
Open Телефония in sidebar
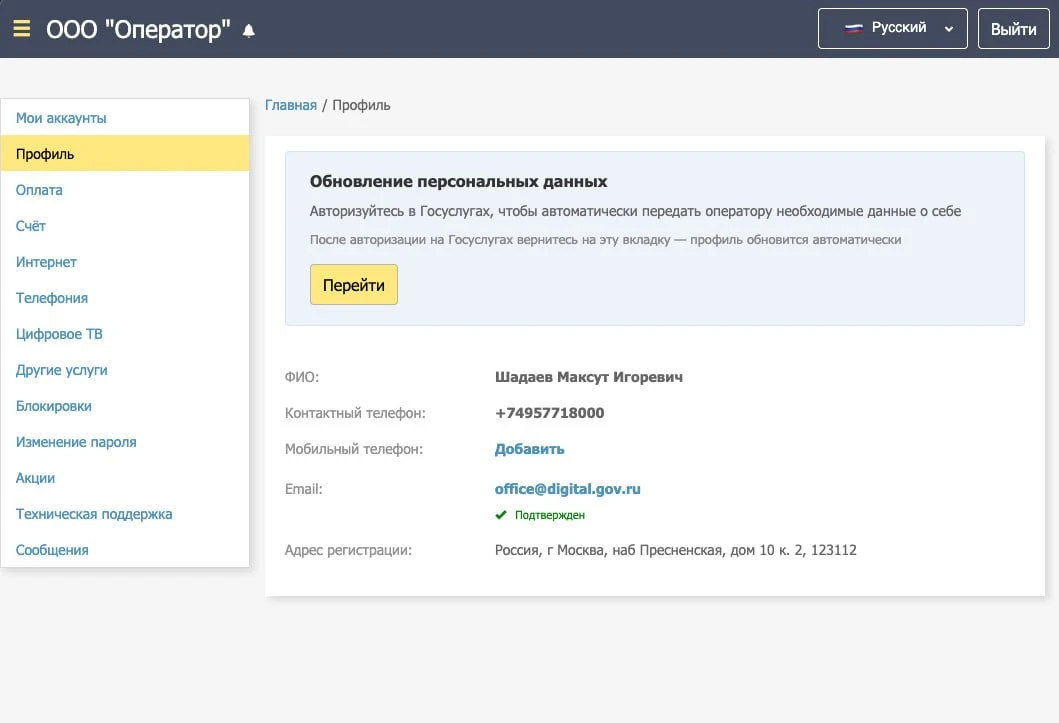pos(125,298)
